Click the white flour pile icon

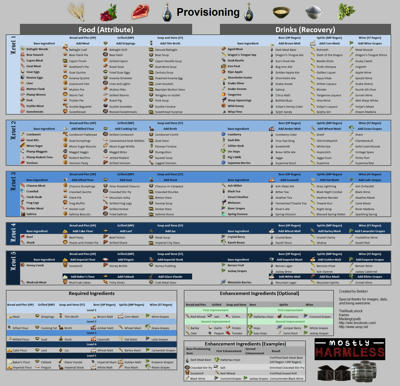313,12
